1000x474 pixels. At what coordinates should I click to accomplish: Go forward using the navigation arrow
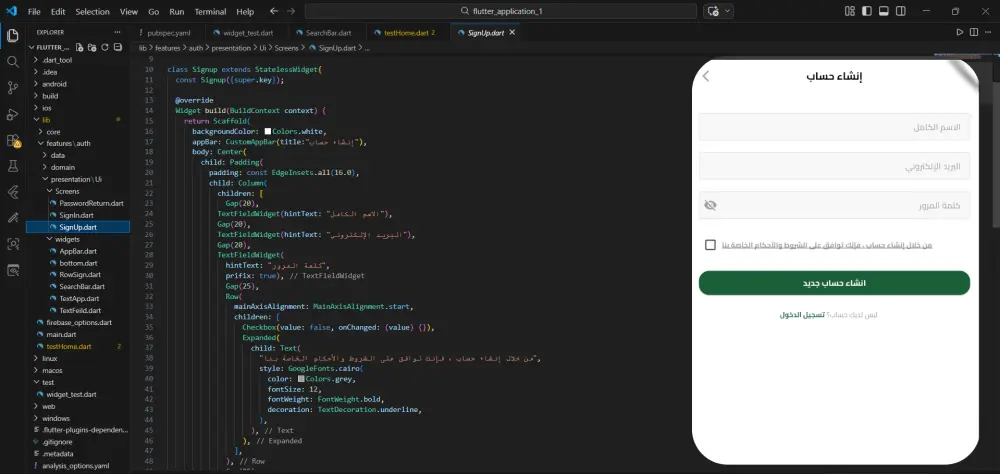pos(291,11)
